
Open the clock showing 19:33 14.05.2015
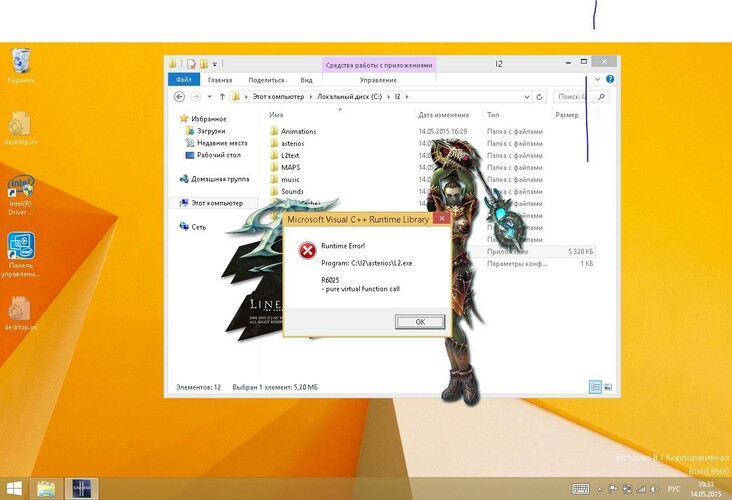[x=706, y=489]
